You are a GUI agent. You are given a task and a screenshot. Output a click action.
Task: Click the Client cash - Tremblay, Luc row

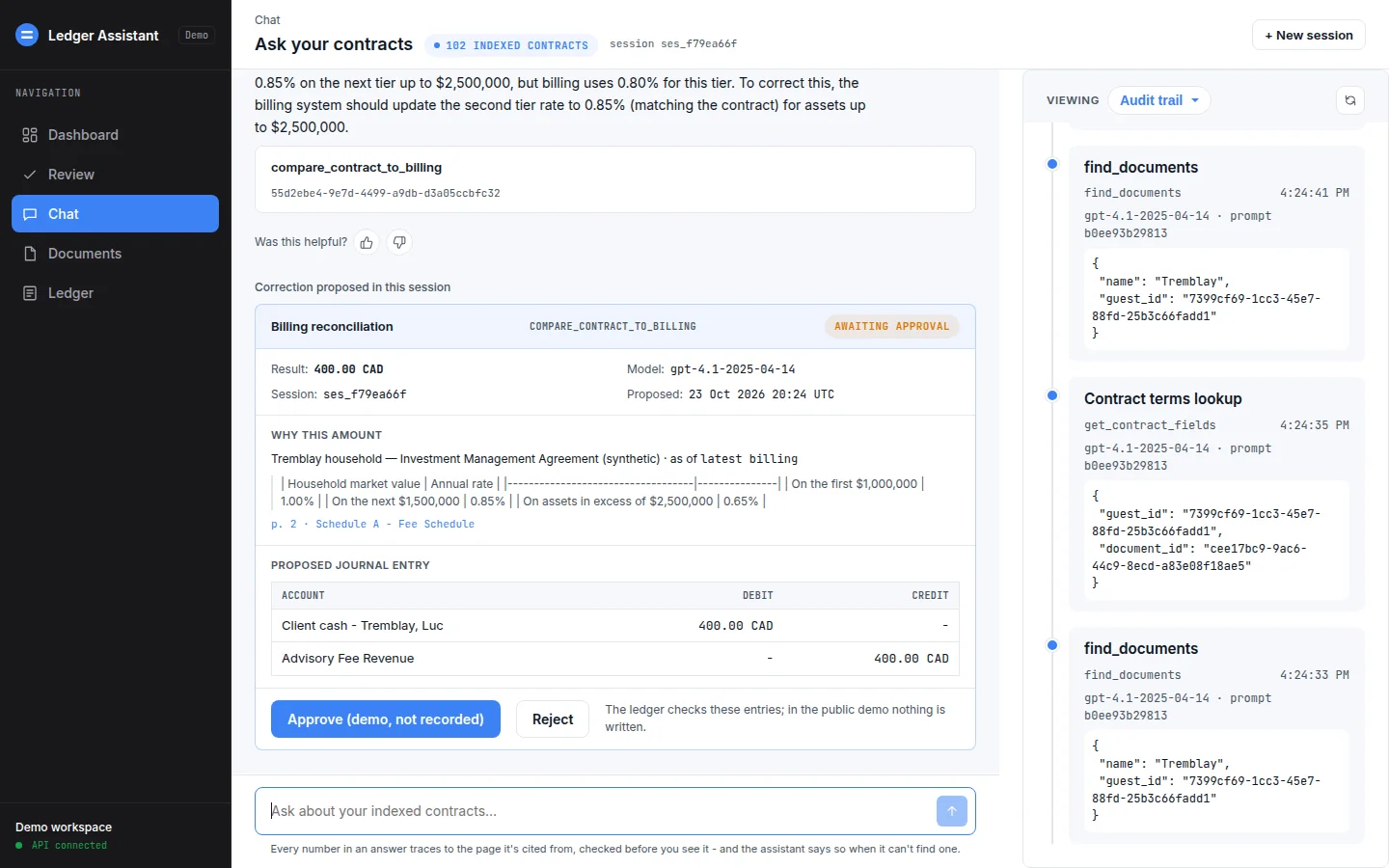click(615, 626)
